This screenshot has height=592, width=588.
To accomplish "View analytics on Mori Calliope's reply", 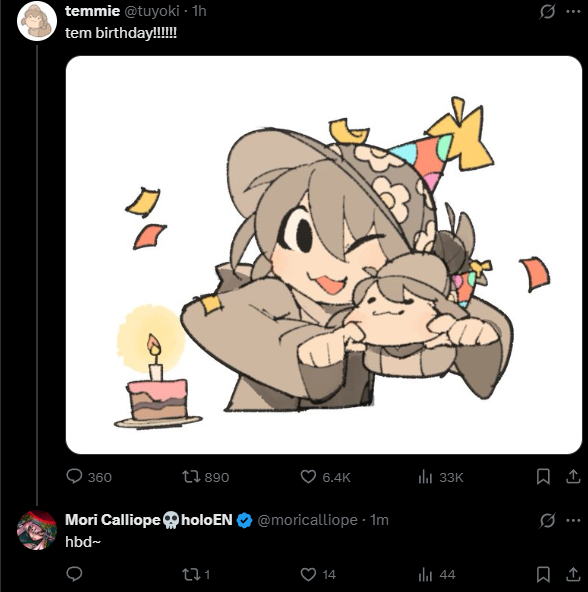I will 425,574.
